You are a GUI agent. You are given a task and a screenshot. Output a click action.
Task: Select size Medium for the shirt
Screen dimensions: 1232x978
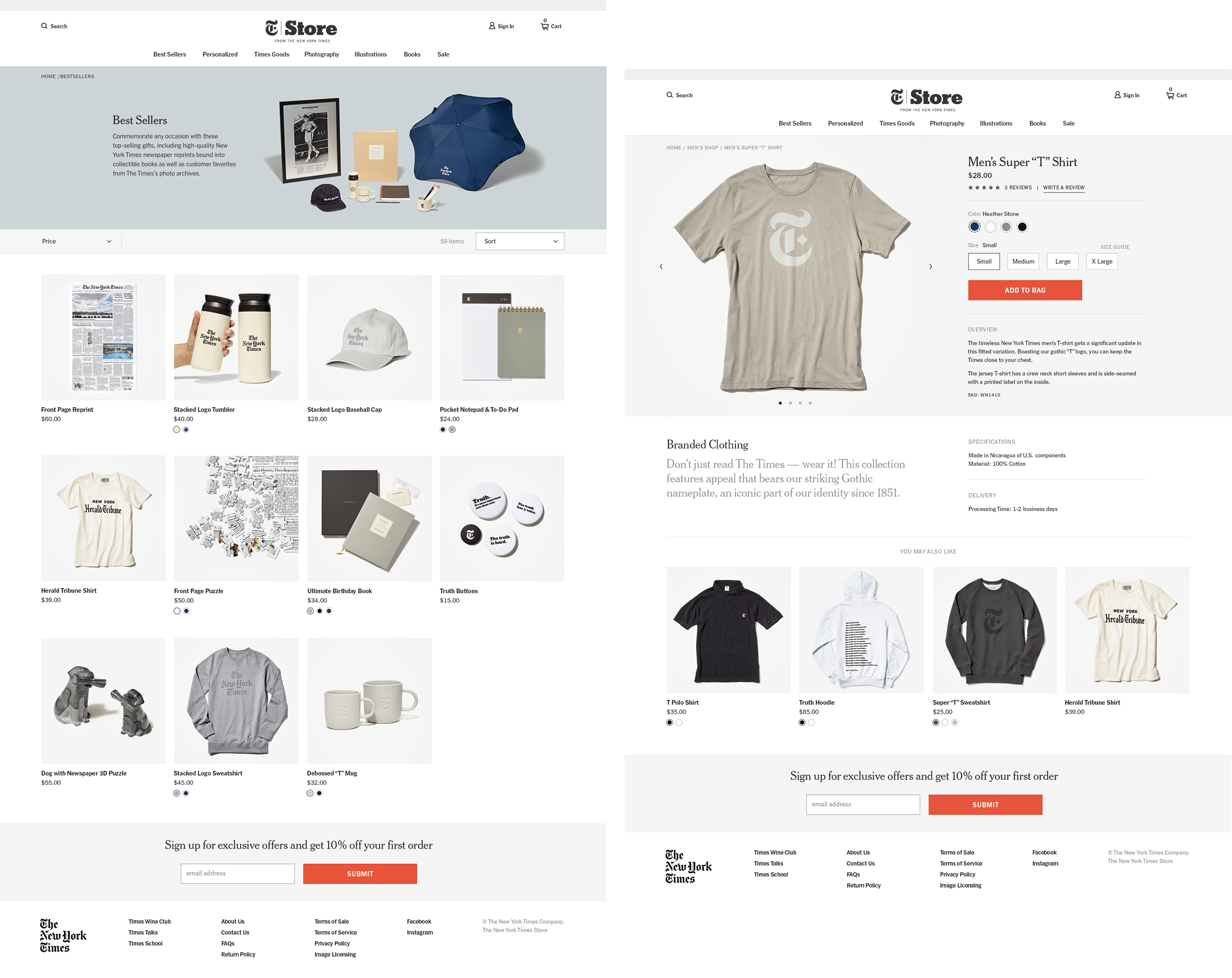(x=1023, y=261)
